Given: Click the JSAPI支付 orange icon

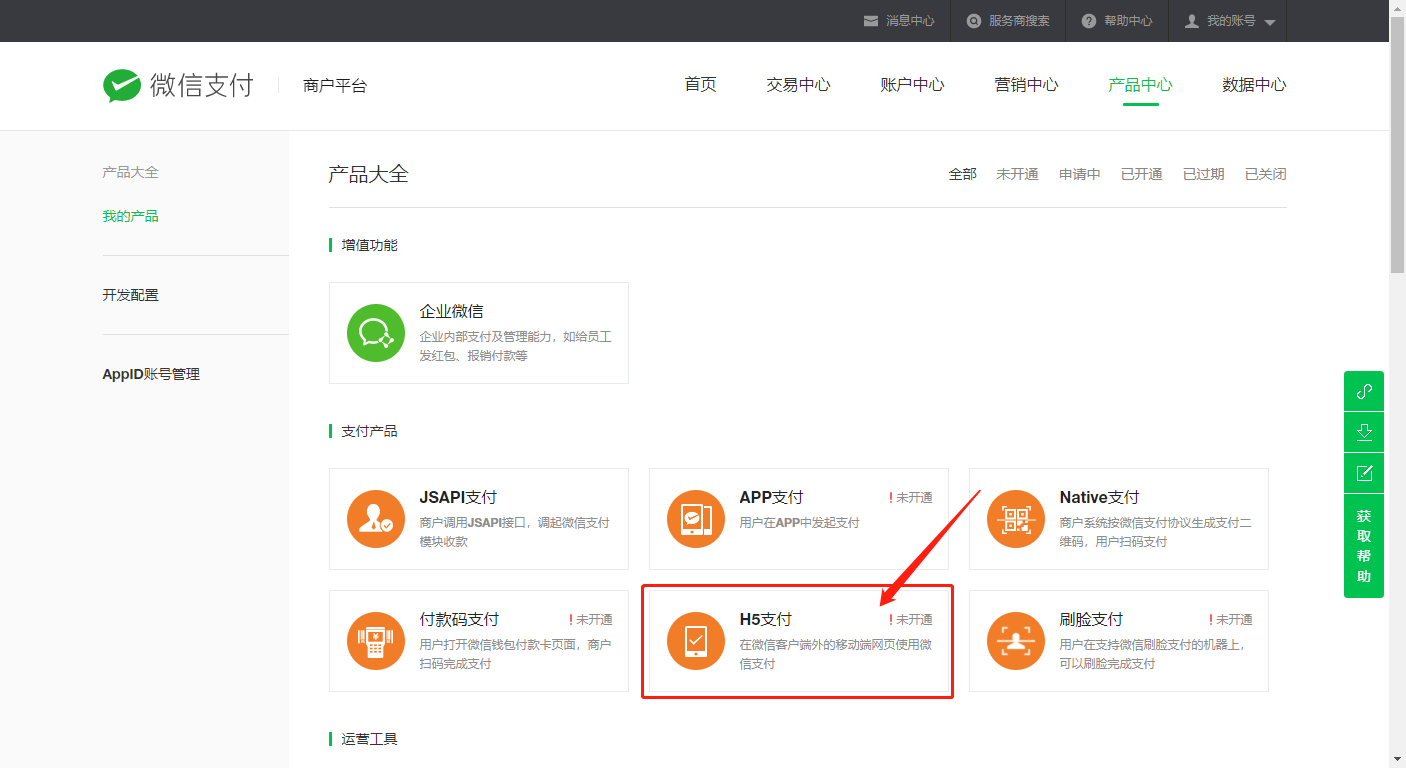Looking at the screenshot, I should tap(376, 519).
